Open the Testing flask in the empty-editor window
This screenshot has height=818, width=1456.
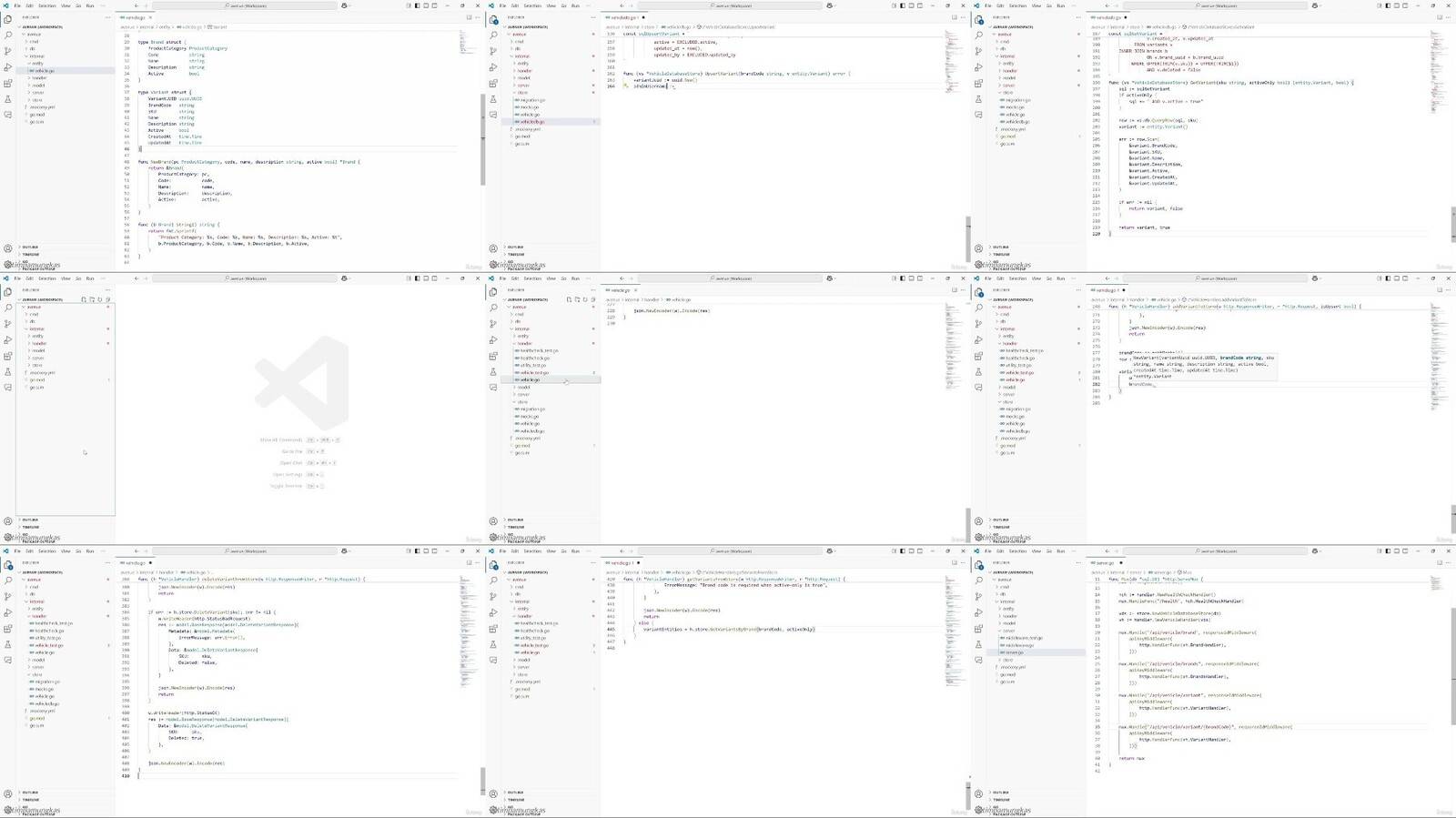(x=8, y=371)
